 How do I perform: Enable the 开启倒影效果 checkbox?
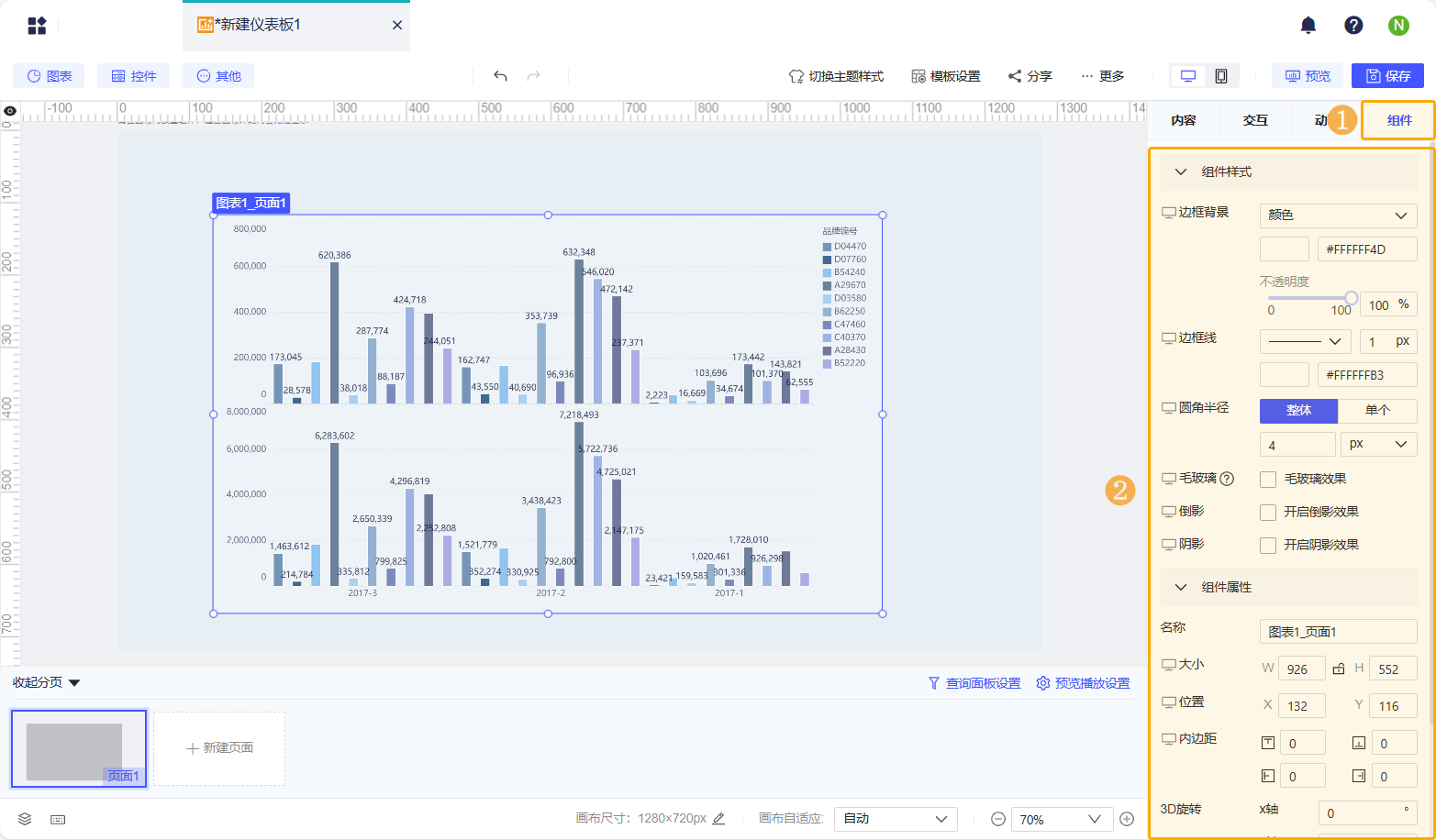[1268, 512]
